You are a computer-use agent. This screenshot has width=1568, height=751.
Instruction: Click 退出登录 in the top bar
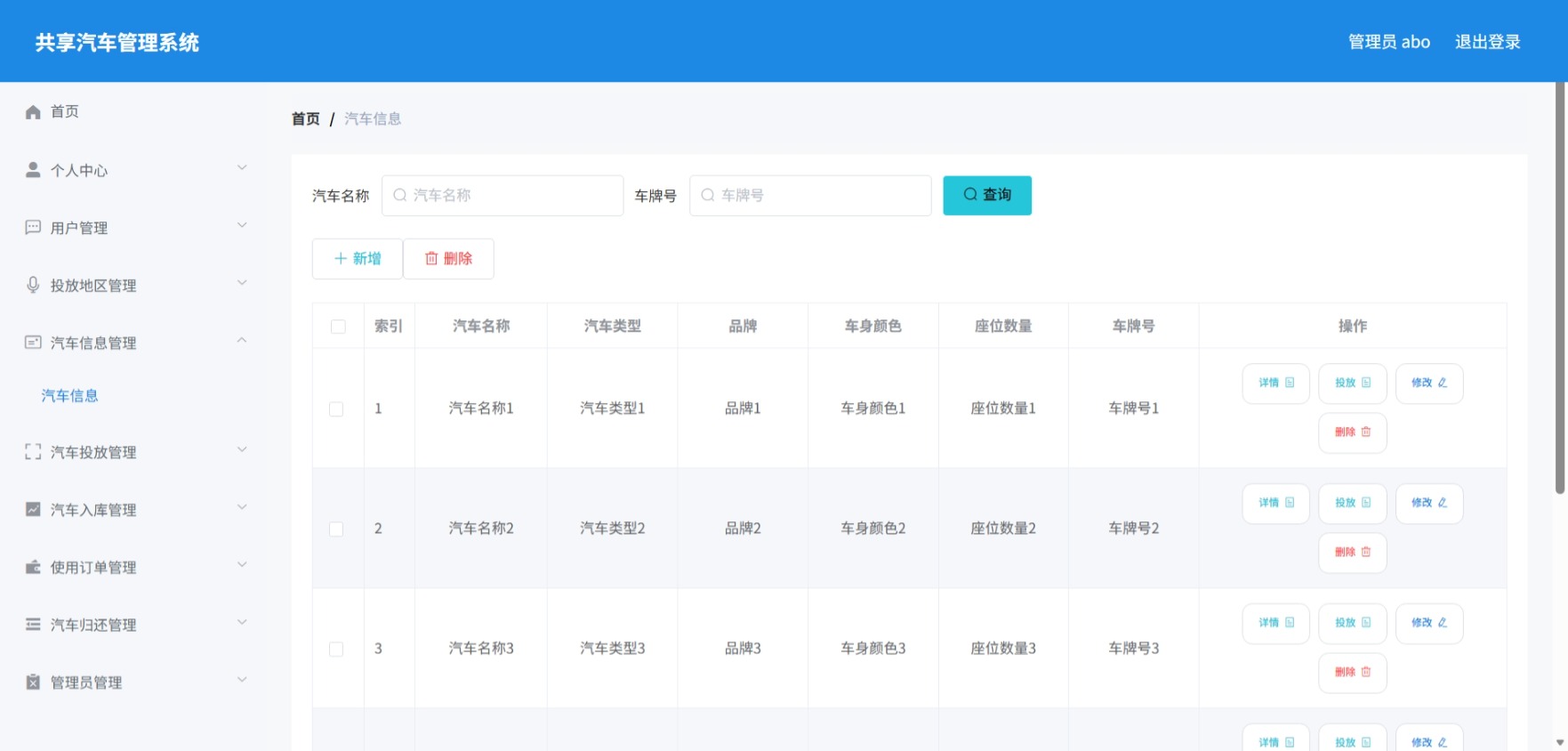click(x=1488, y=42)
